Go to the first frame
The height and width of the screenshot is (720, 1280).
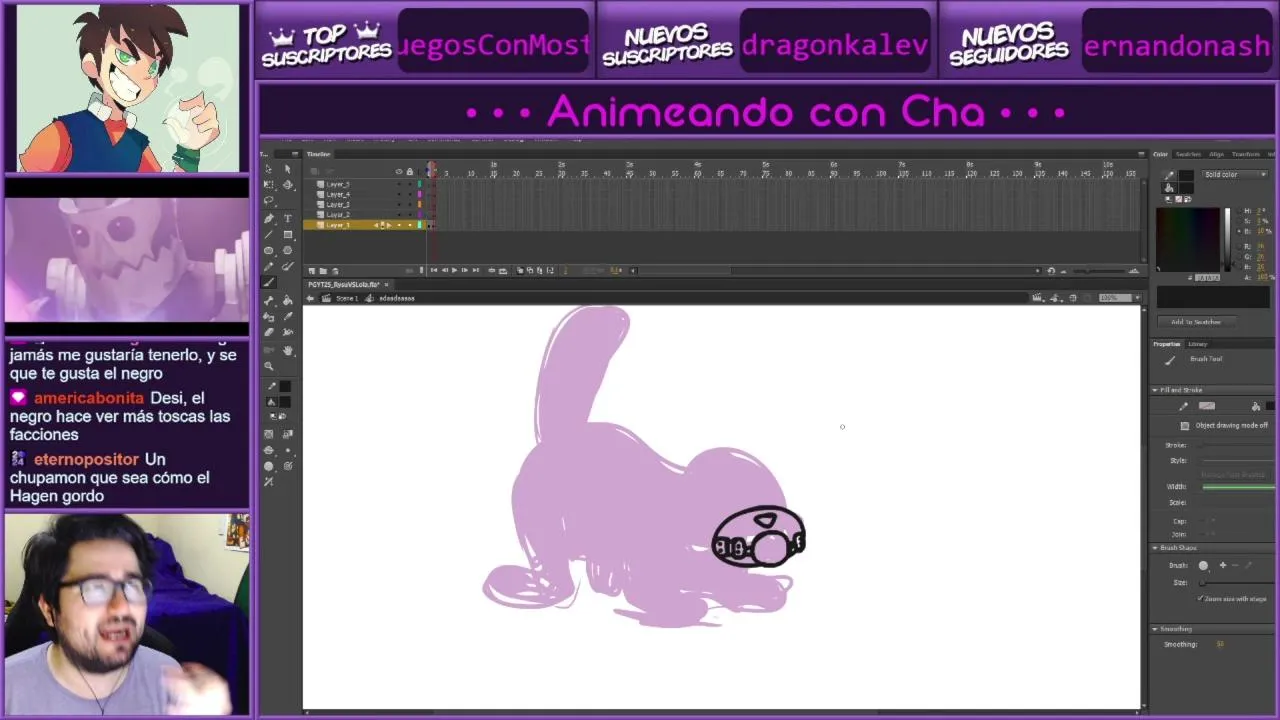click(x=434, y=270)
